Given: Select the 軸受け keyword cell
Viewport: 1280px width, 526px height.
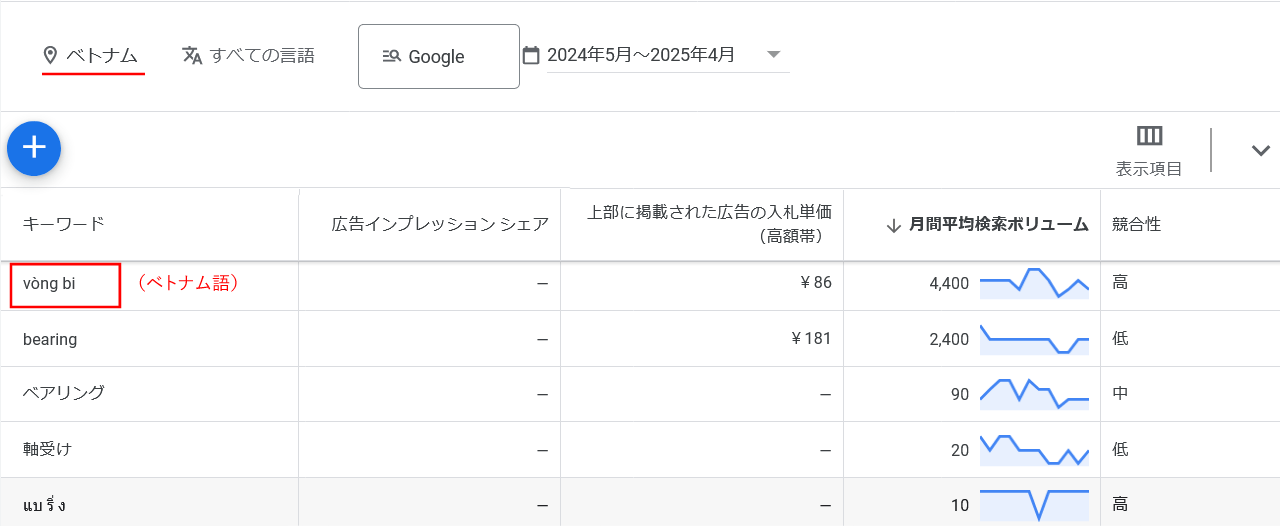Looking at the screenshot, I should click(47, 449).
